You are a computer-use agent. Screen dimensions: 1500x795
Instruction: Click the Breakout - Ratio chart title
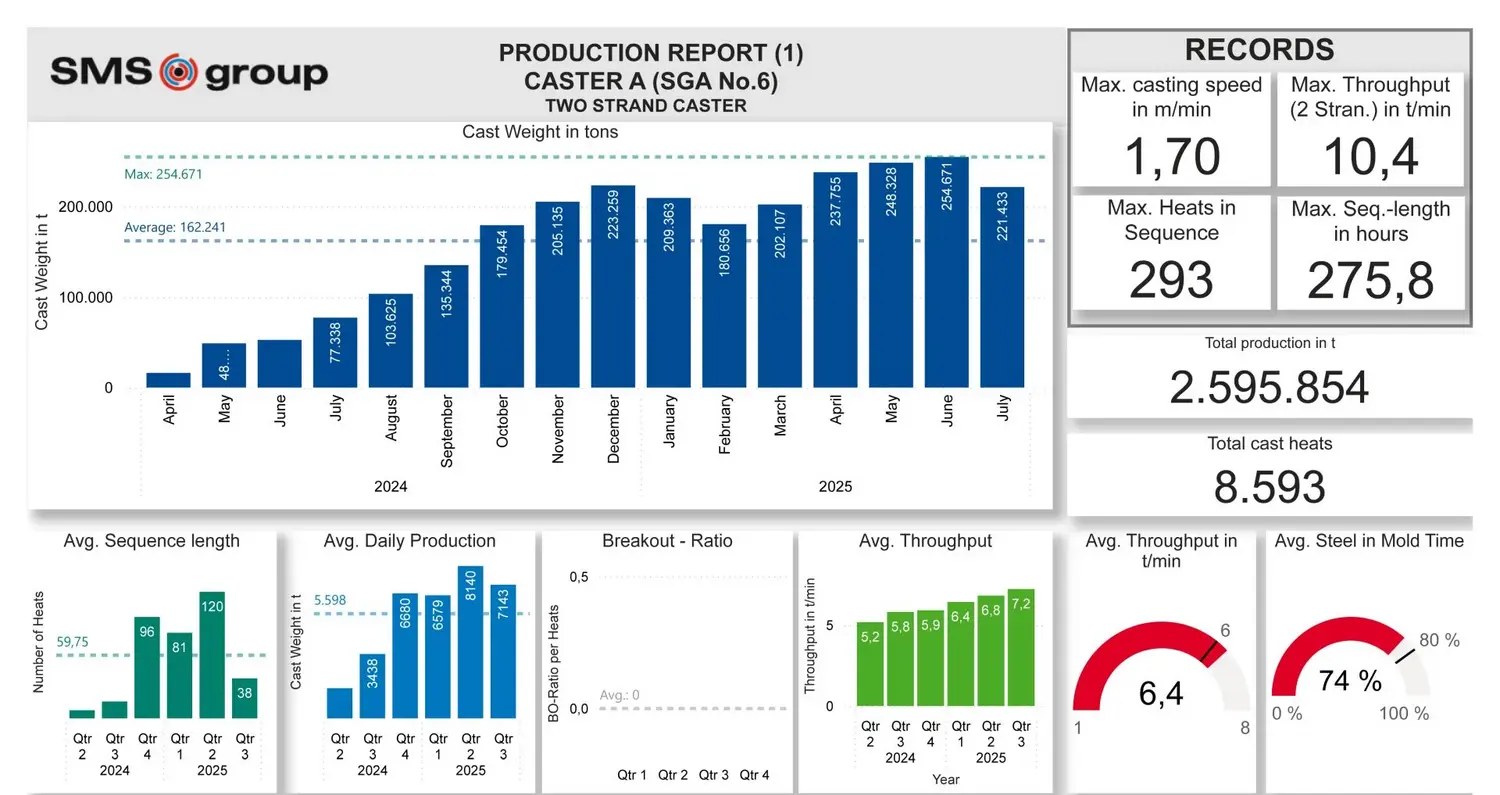pos(667,541)
